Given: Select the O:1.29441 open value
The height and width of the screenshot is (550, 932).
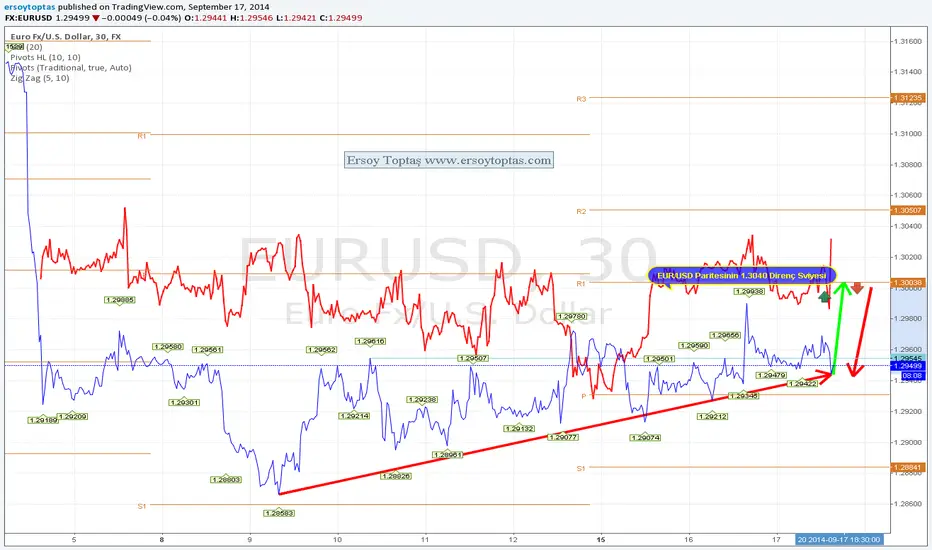Looking at the screenshot, I should click(206, 18).
